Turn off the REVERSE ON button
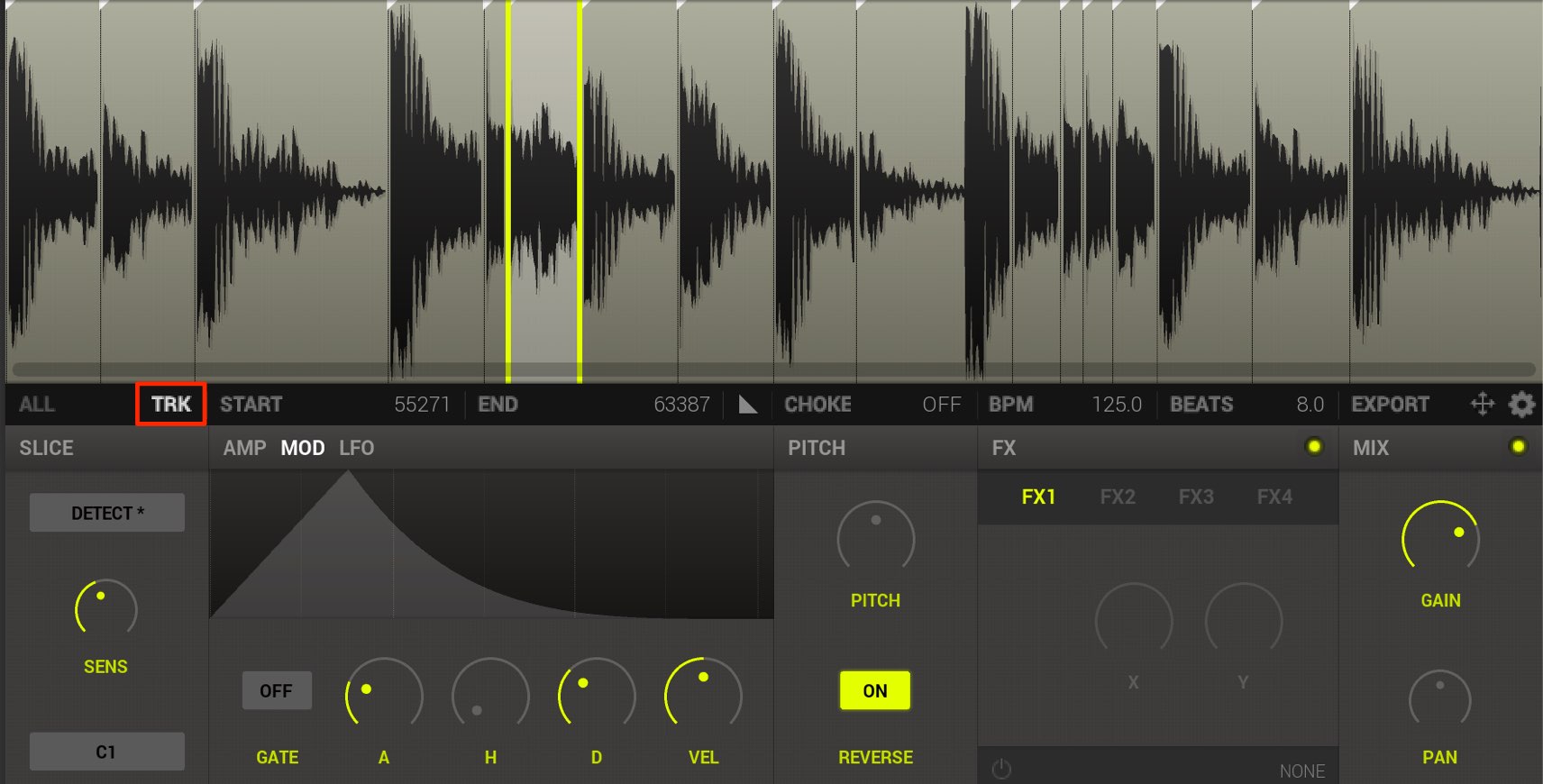This screenshot has height=784, width=1543. point(875,691)
